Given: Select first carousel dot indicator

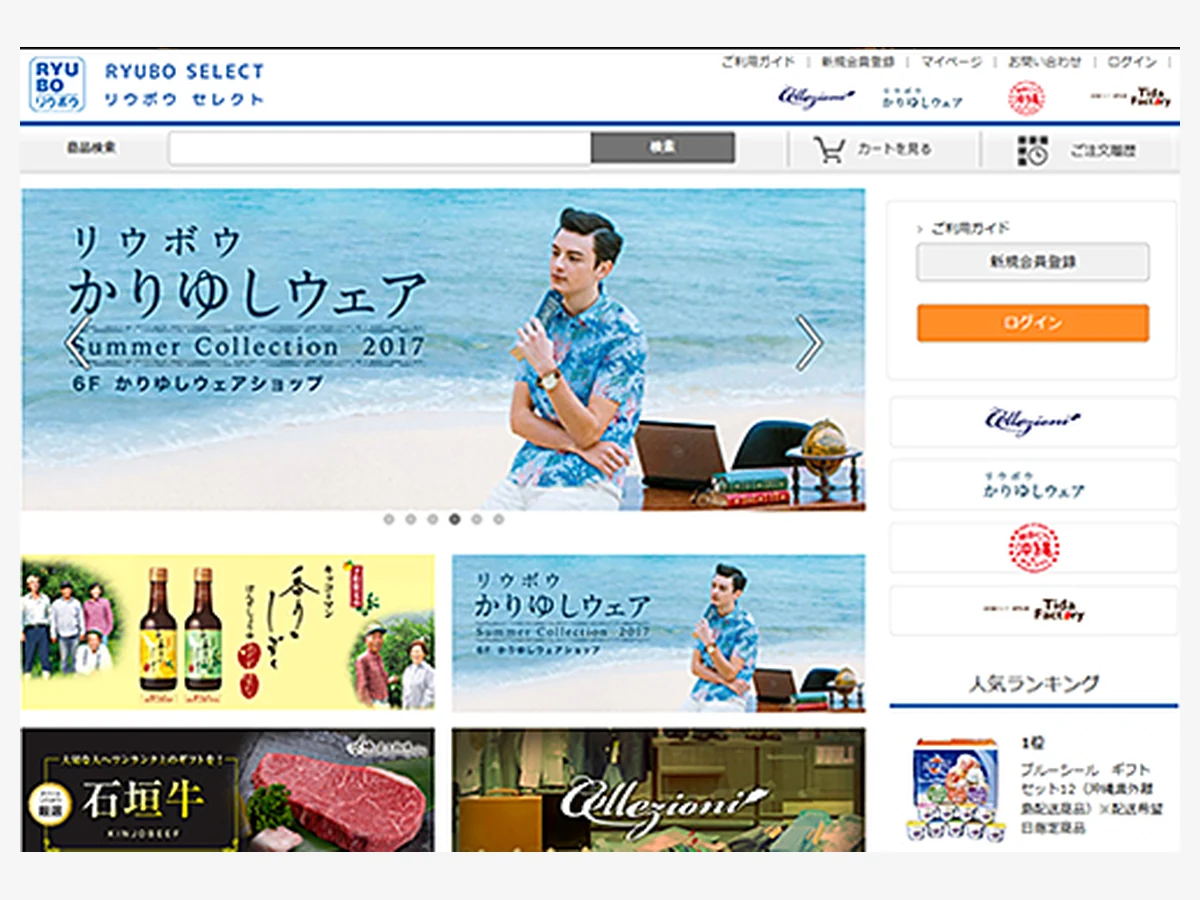Looking at the screenshot, I should [388, 519].
